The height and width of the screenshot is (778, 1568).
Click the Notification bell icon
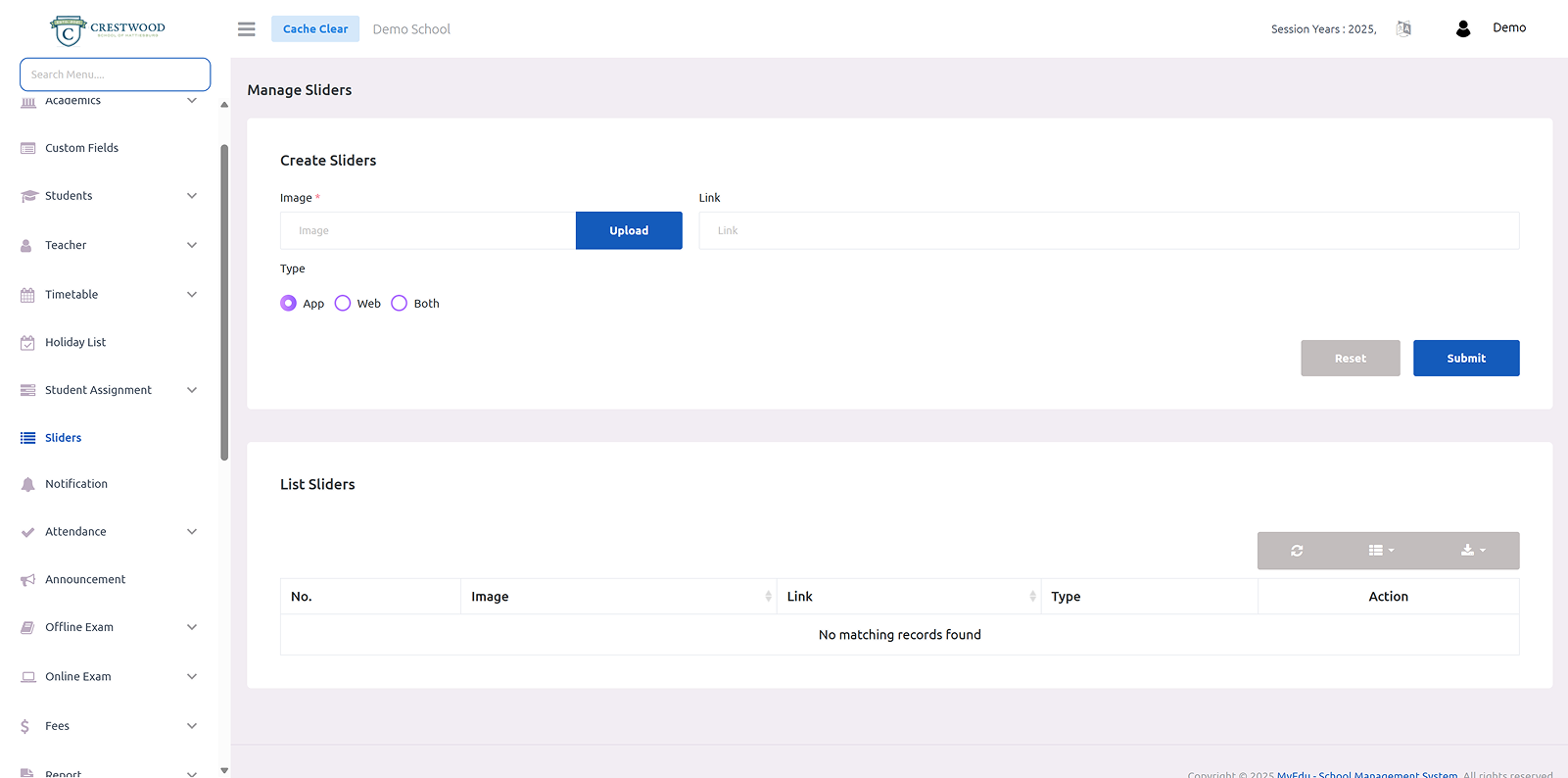click(27, 484)
